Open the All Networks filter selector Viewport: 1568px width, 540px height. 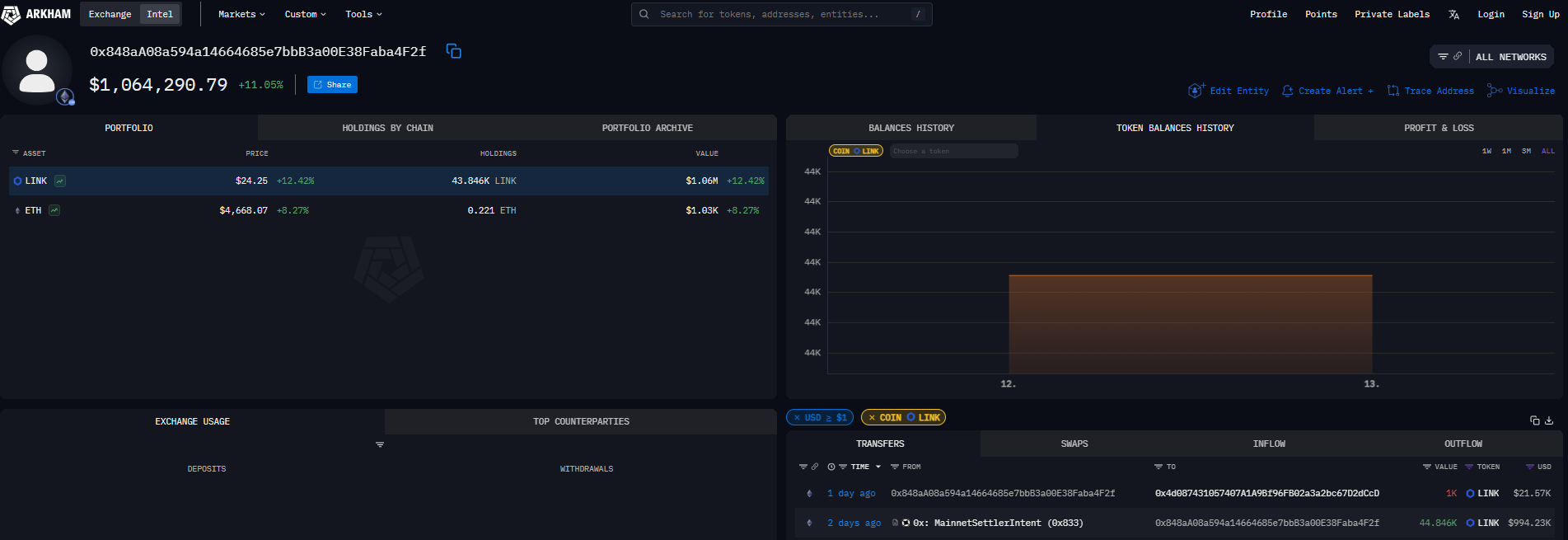[x=1492, y=57]
